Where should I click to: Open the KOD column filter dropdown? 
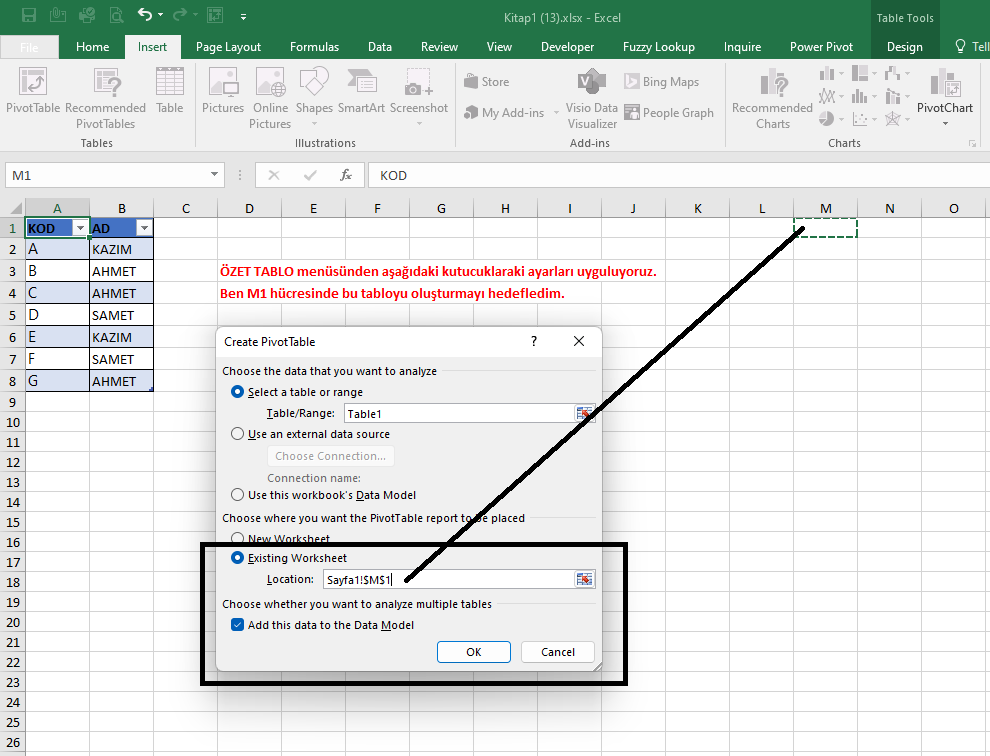(x=80, y=228)
